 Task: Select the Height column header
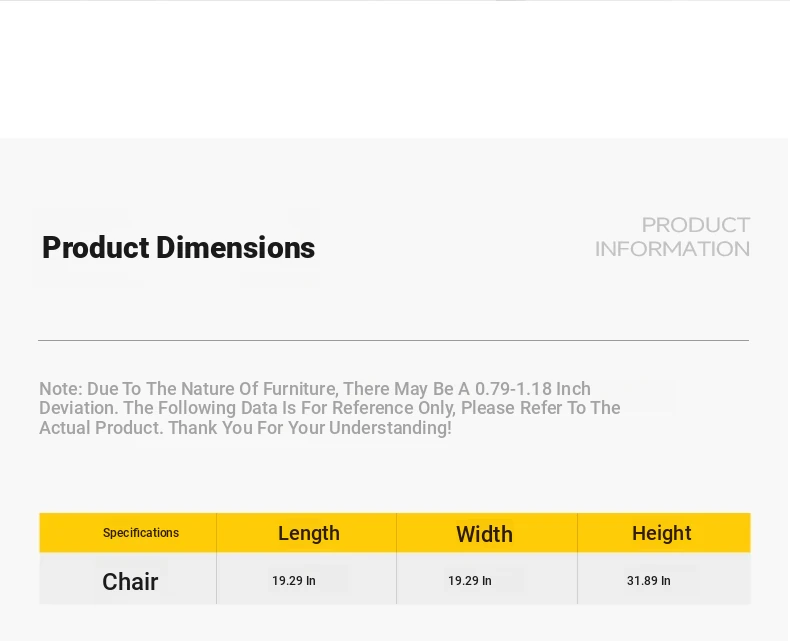click(x=662, y=533)
